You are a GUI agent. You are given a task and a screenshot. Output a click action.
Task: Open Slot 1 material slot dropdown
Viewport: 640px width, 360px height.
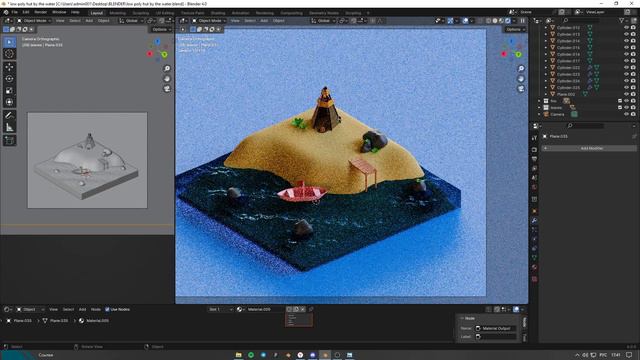tap(220, 309)
